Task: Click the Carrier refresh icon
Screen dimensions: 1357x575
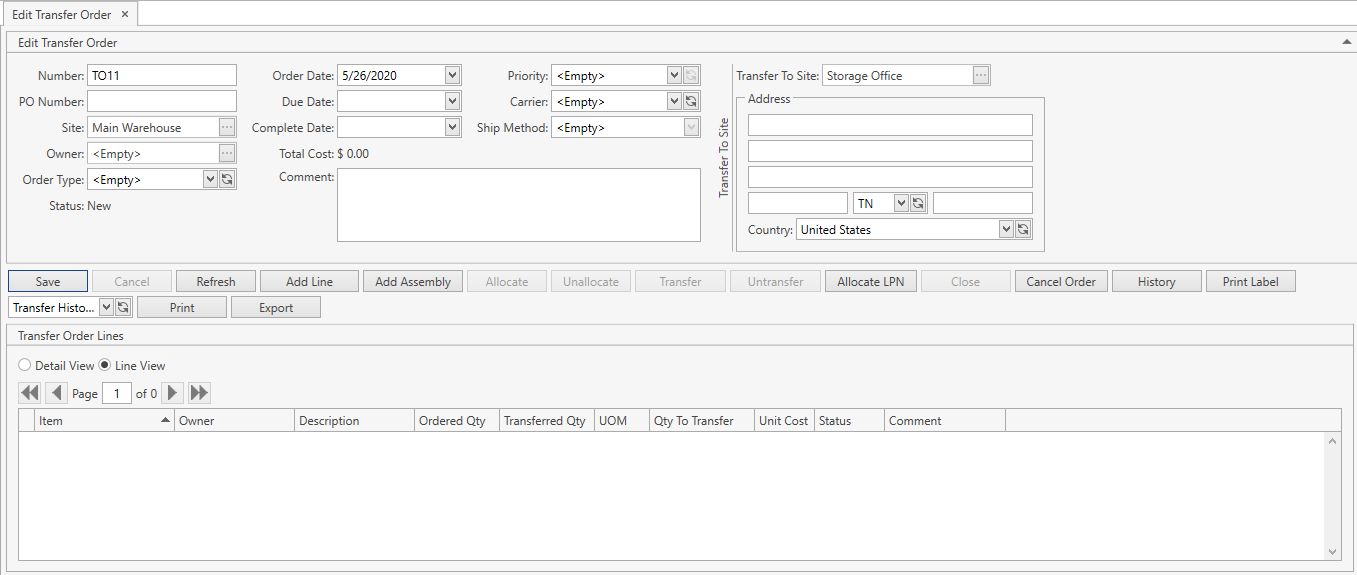Action: (691, 102)
